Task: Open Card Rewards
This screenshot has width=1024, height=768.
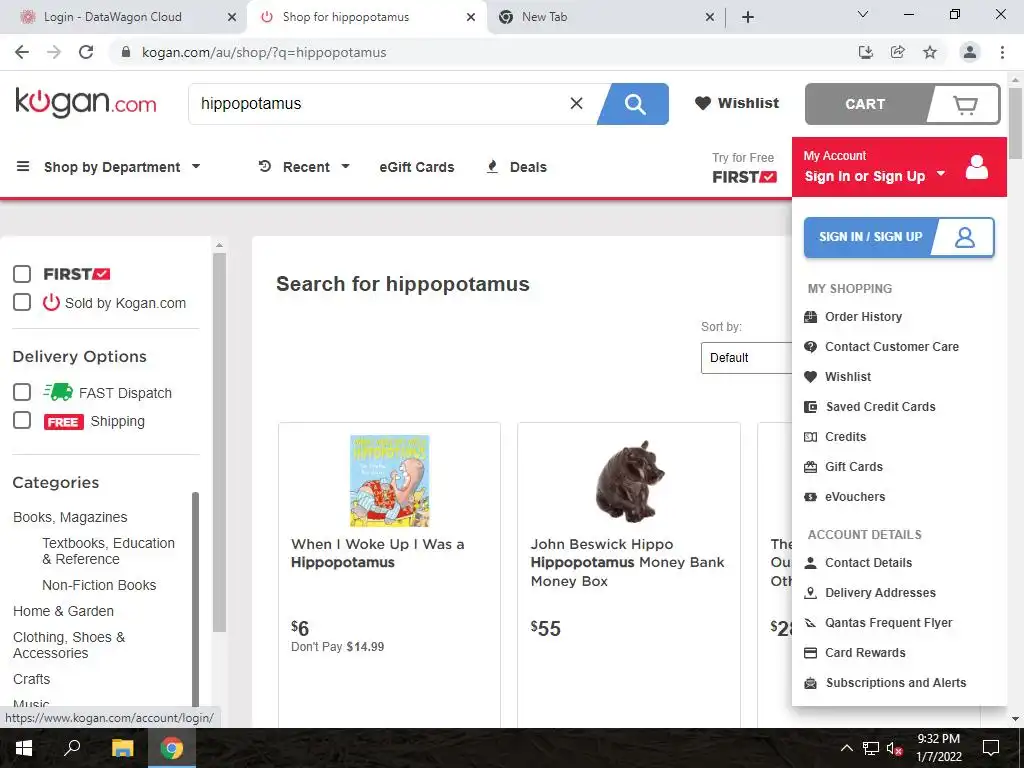Action: (855, 653)
